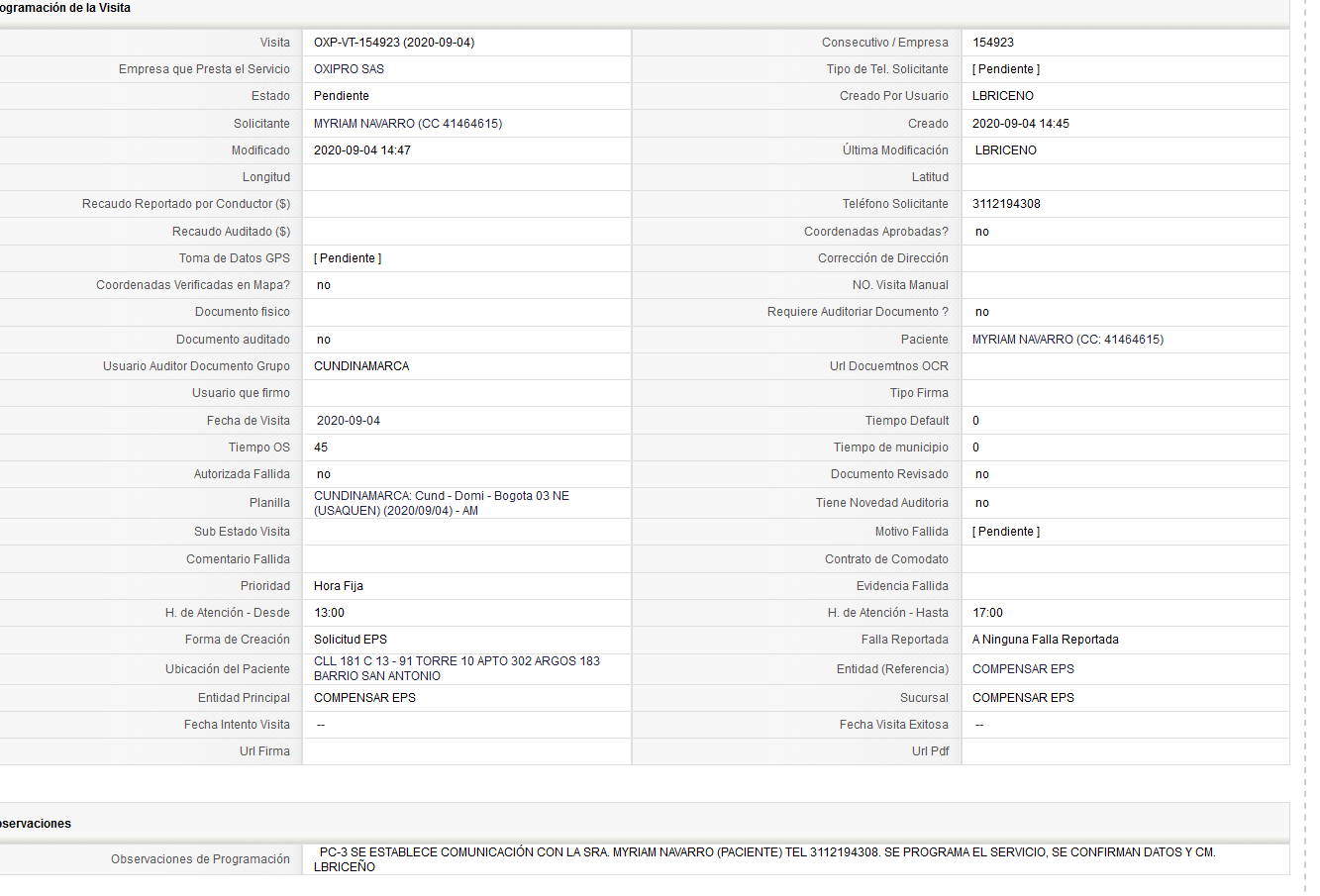Click the Estado value Pendiente
Viewport: 1320px width, 896px height.
[x=342, y=96]
